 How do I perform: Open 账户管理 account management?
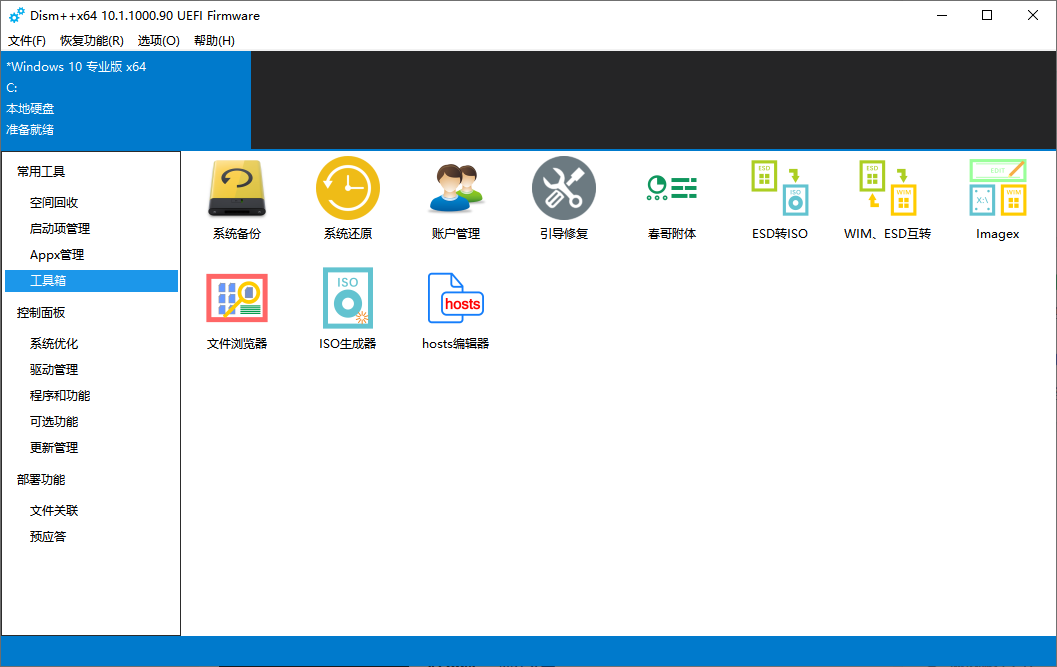[x=456, y=200]
